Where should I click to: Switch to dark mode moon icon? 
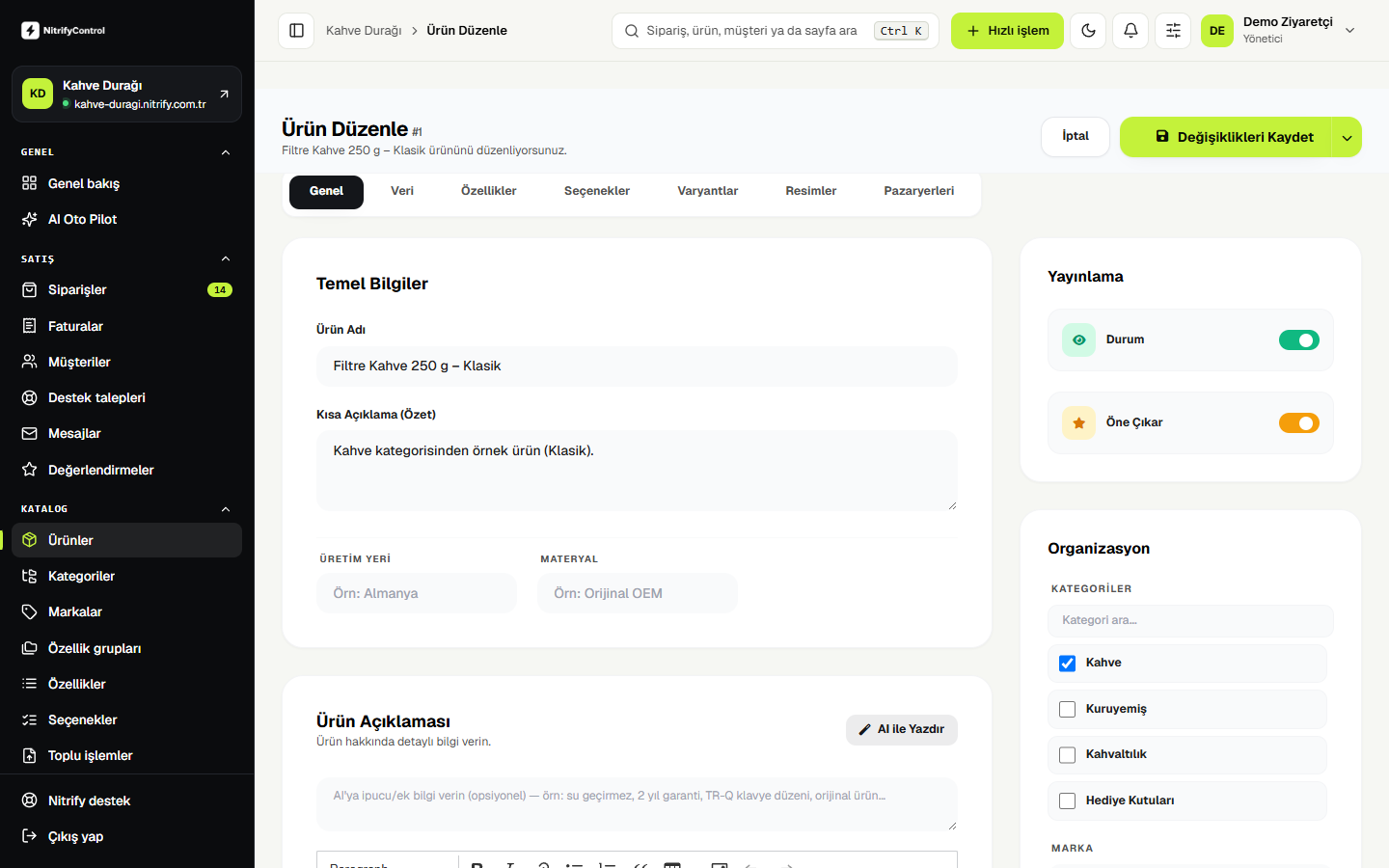coord(1088,31)
